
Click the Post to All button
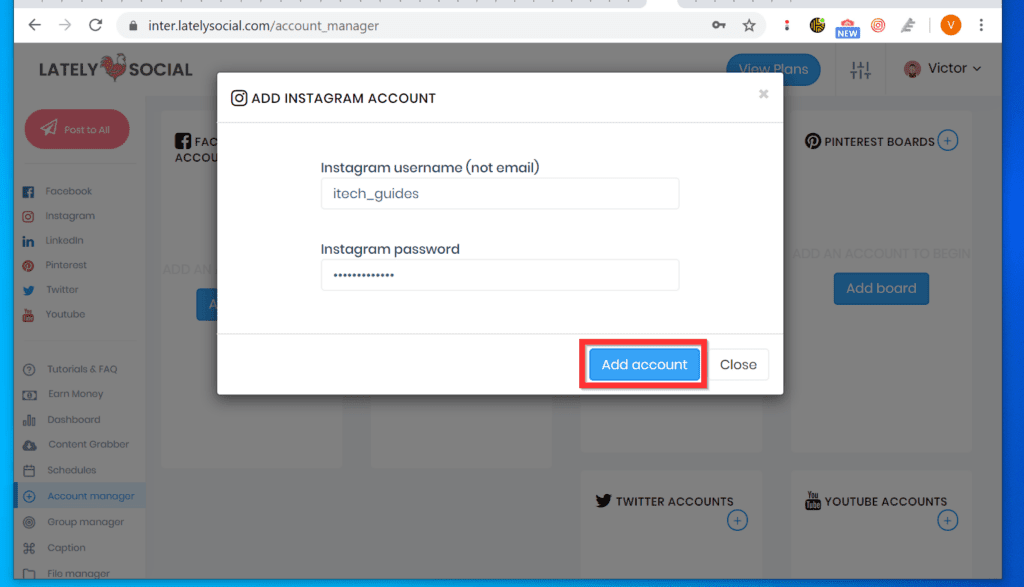click(x=77, y=129)
